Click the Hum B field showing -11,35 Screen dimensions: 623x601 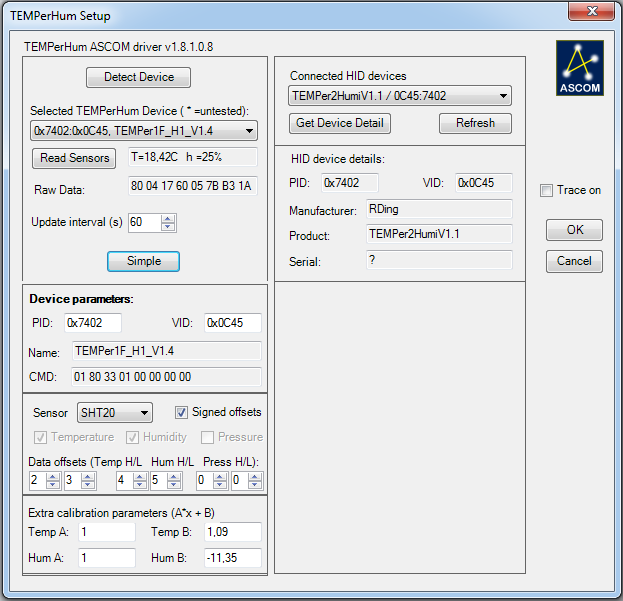(x=233, y=558)
